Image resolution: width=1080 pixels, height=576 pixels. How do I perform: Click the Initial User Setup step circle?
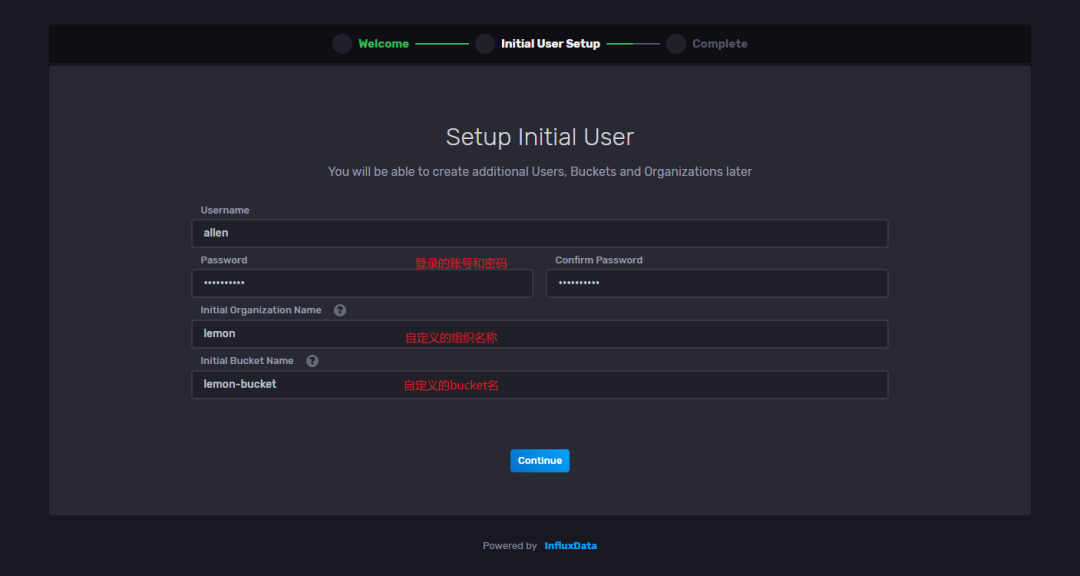coord(485,44)
